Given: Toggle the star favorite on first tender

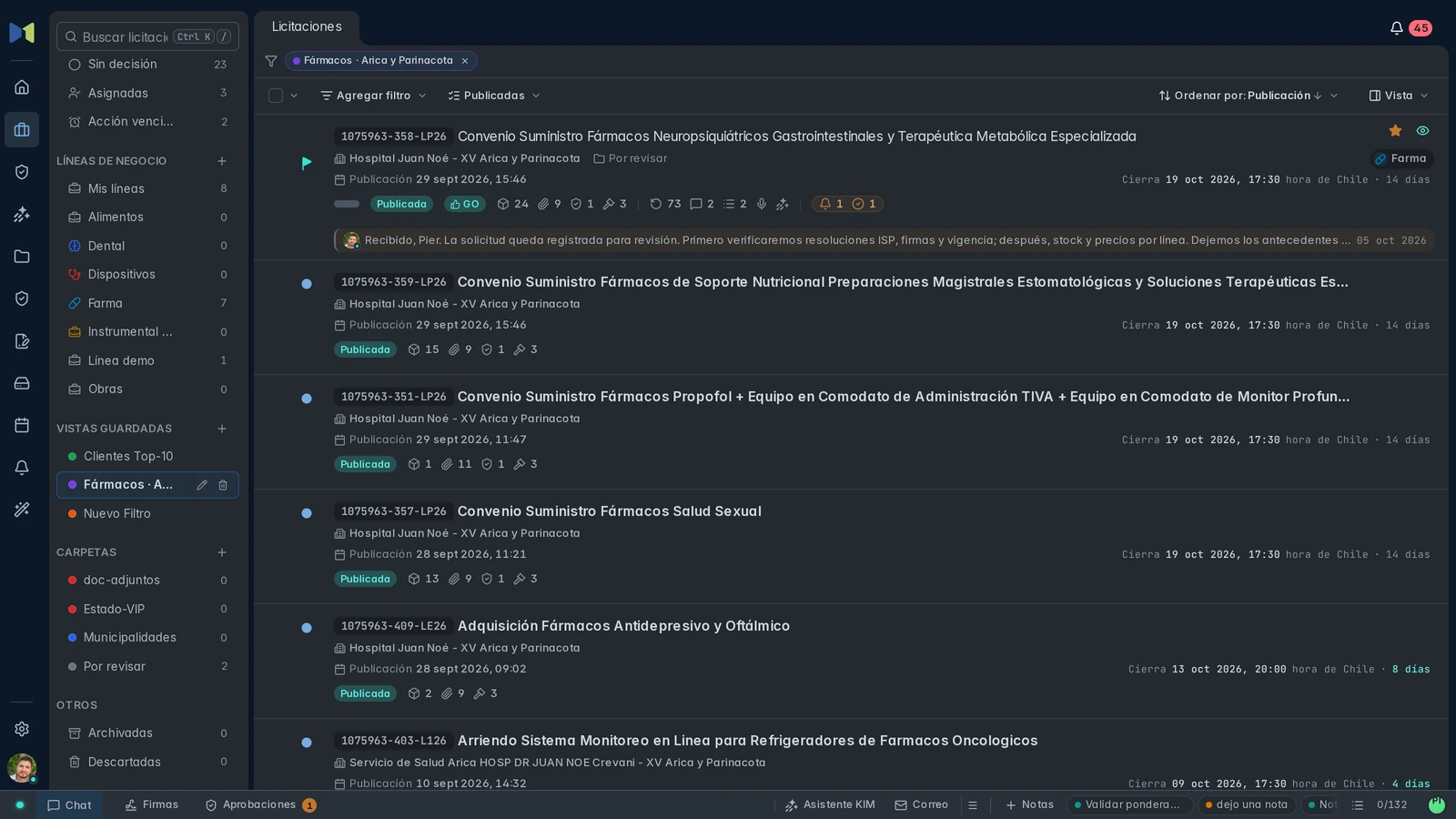Looking at the screenshot, I should (1395, 131).
